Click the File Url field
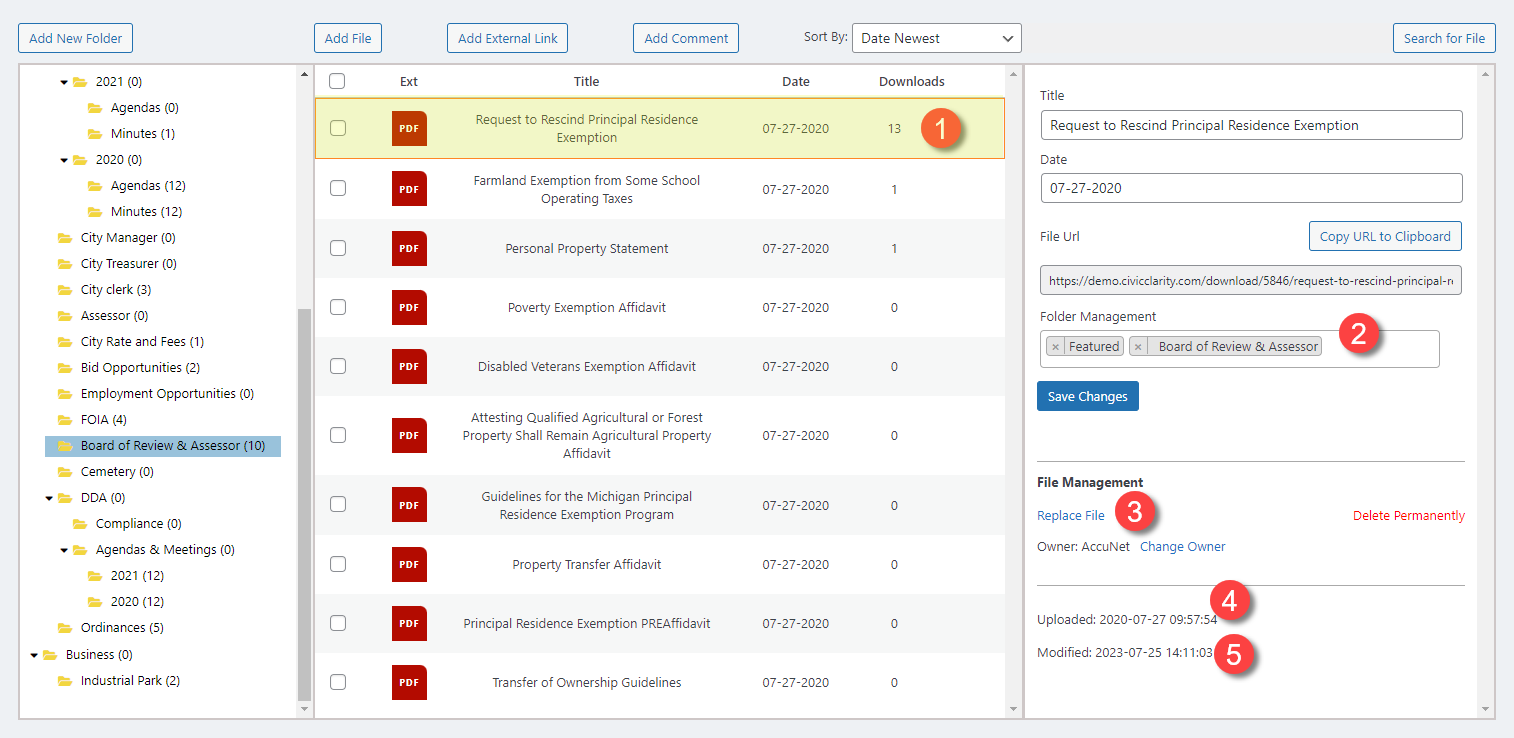 coord(1251,281)
